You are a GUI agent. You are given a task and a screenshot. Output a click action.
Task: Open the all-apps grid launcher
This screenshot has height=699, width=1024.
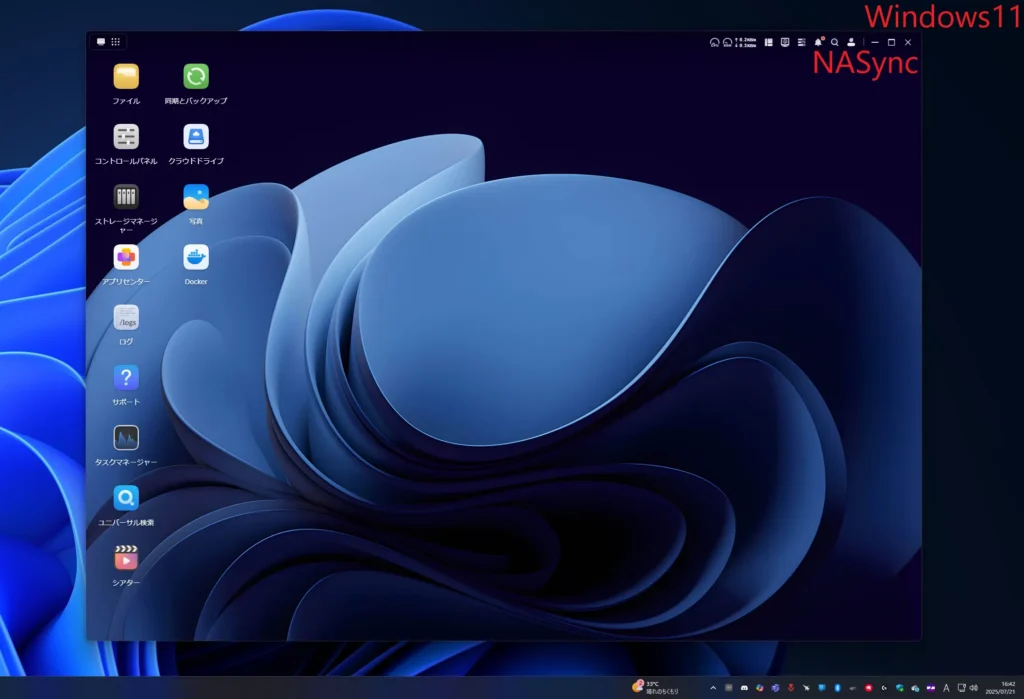click(x=116, y=42)
